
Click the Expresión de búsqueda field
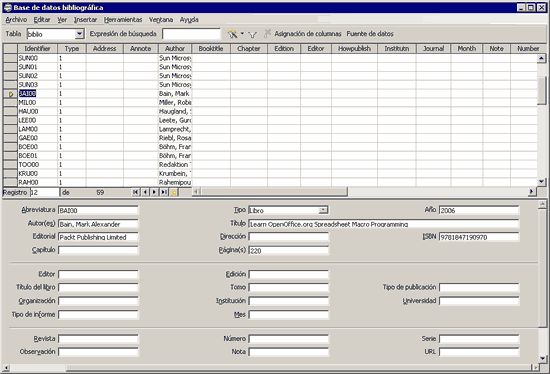[x=191, y=34]
